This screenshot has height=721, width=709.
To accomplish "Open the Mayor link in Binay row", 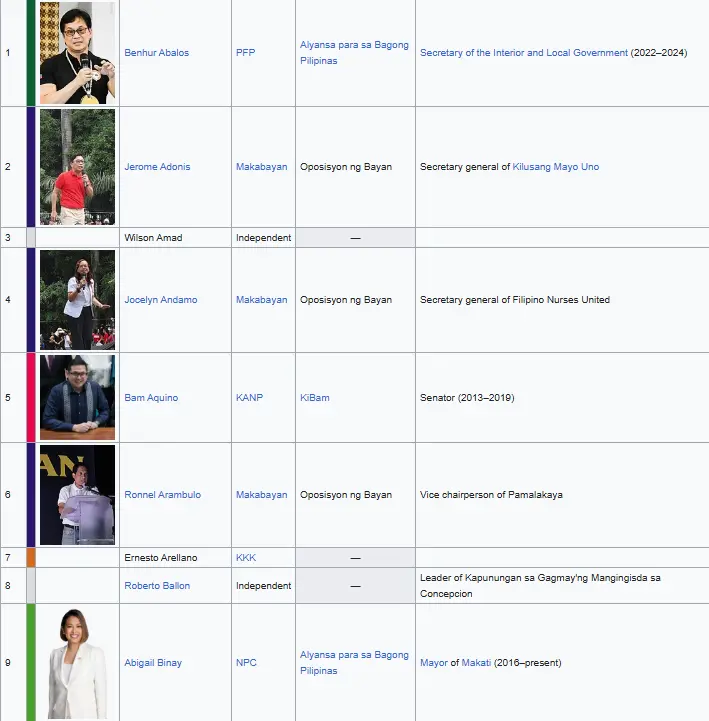I will [434, 663].
